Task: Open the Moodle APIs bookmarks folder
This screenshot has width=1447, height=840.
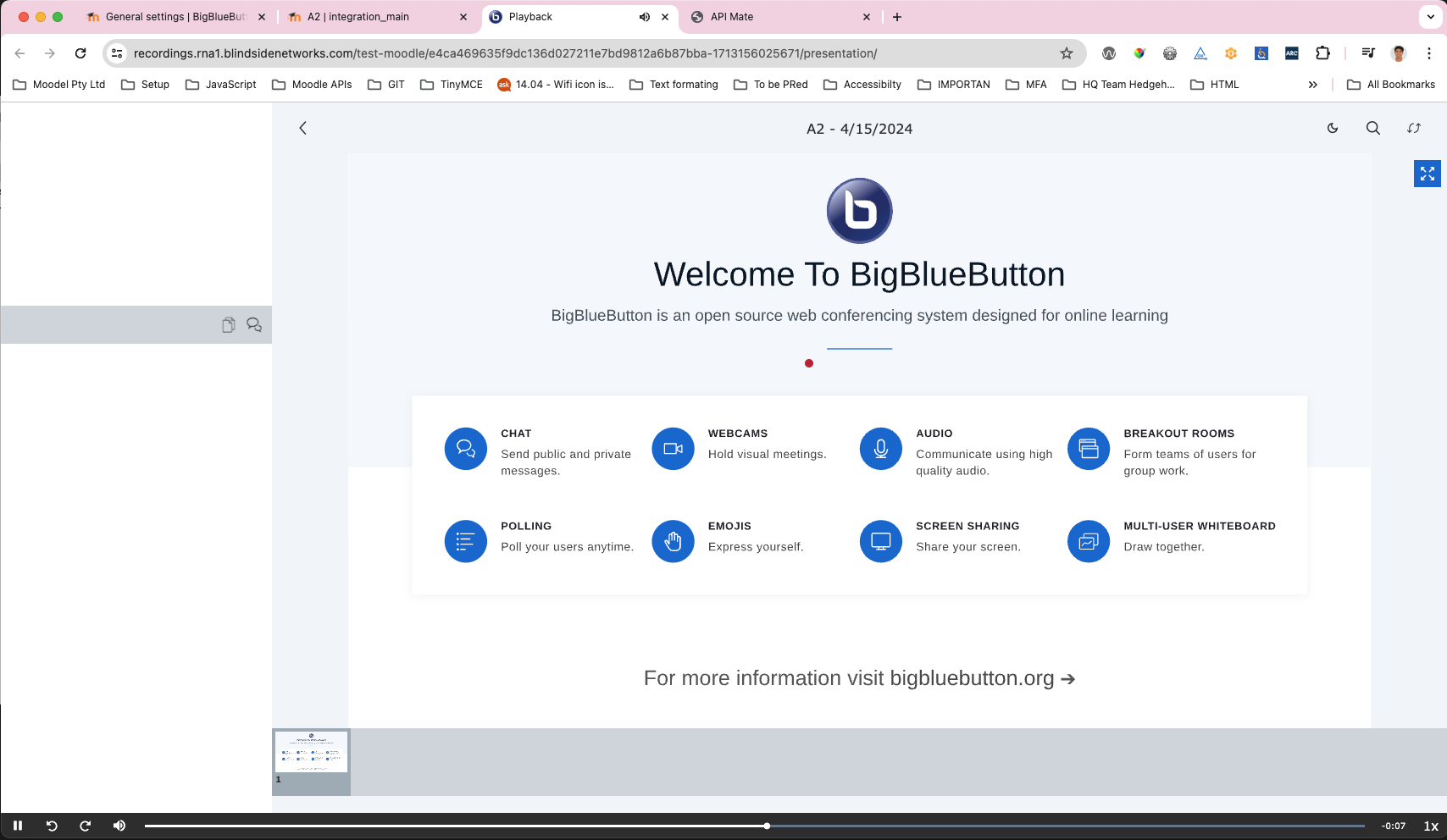Action: pyautogui.click(x=312, y=85)
